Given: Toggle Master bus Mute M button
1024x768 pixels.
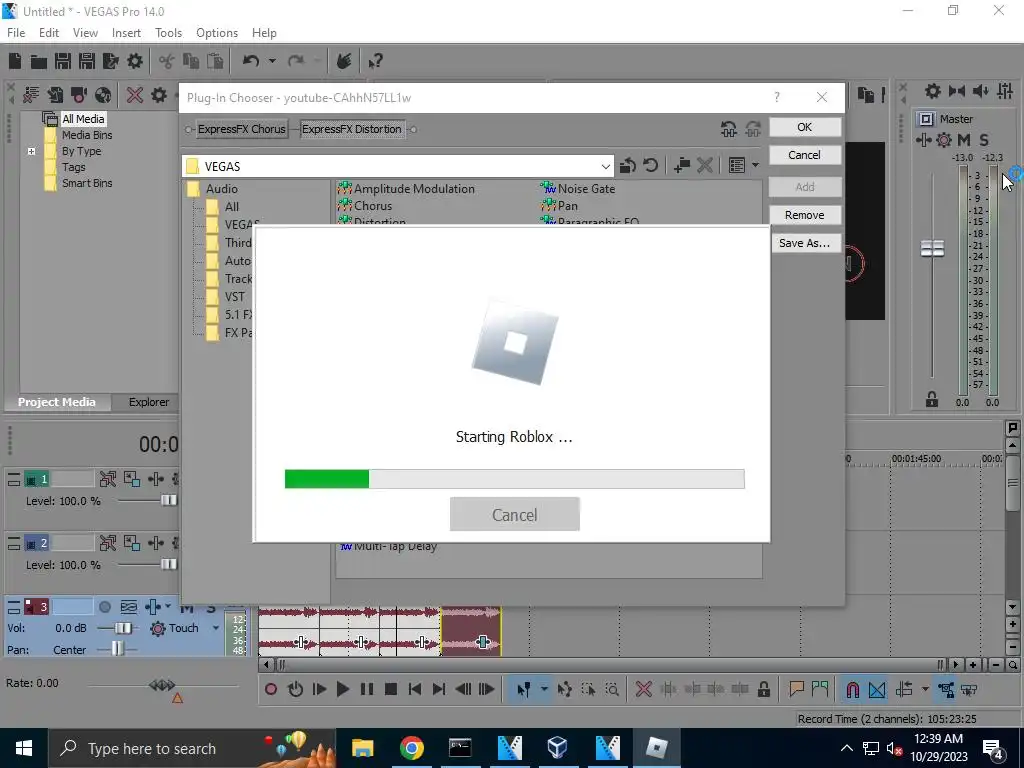Looking at the screenshot, I should 964,140.
